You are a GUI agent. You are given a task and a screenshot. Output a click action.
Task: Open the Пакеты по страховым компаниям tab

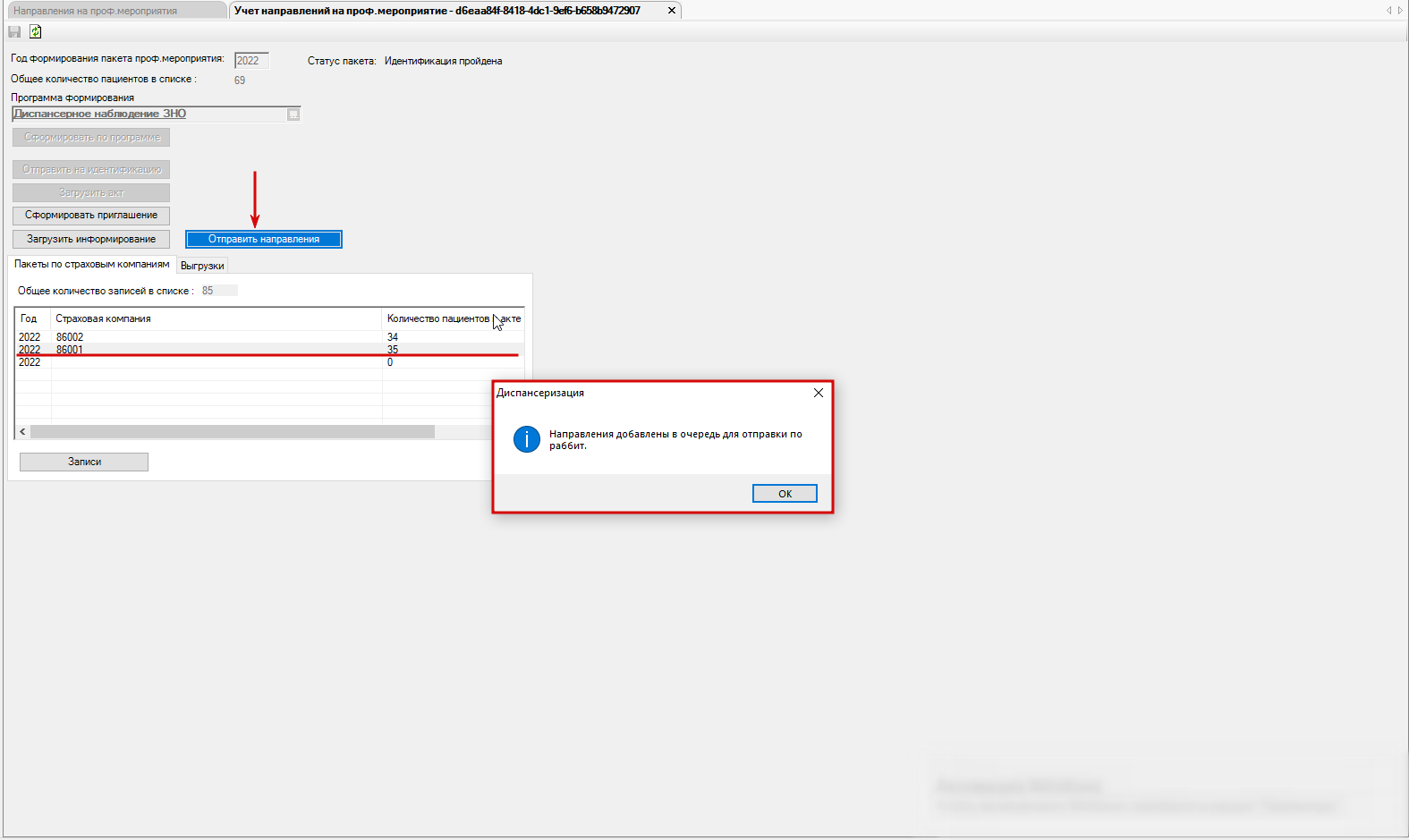pyautogui.click(x=91, y=264)
